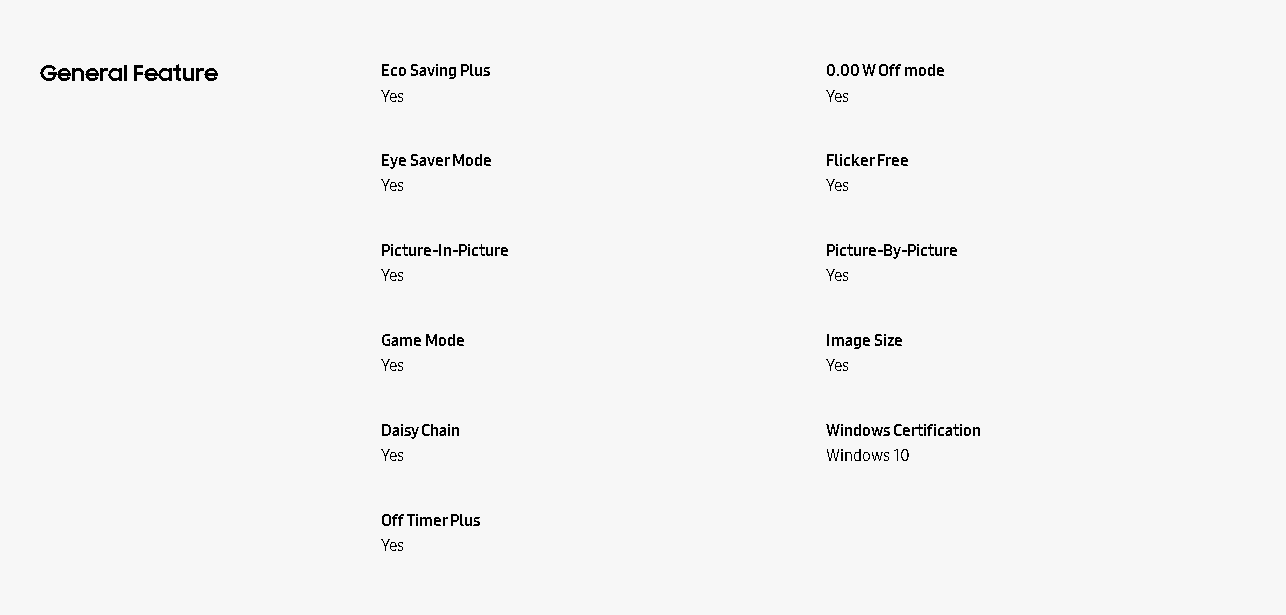Viewport: 1286px width, 615px height.
Task: Click the Yes value under Picture-By-Picture
Action: coord(837,275)
